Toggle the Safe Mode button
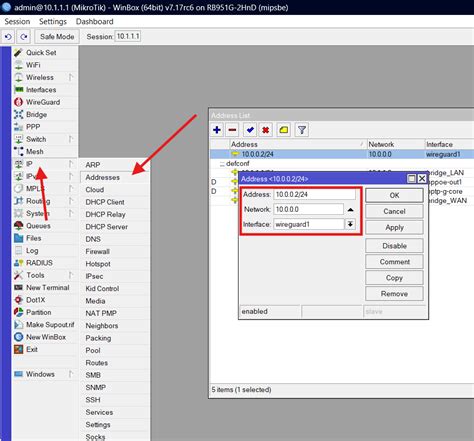Viewport: 474px width, 441px height. point(57,37)
